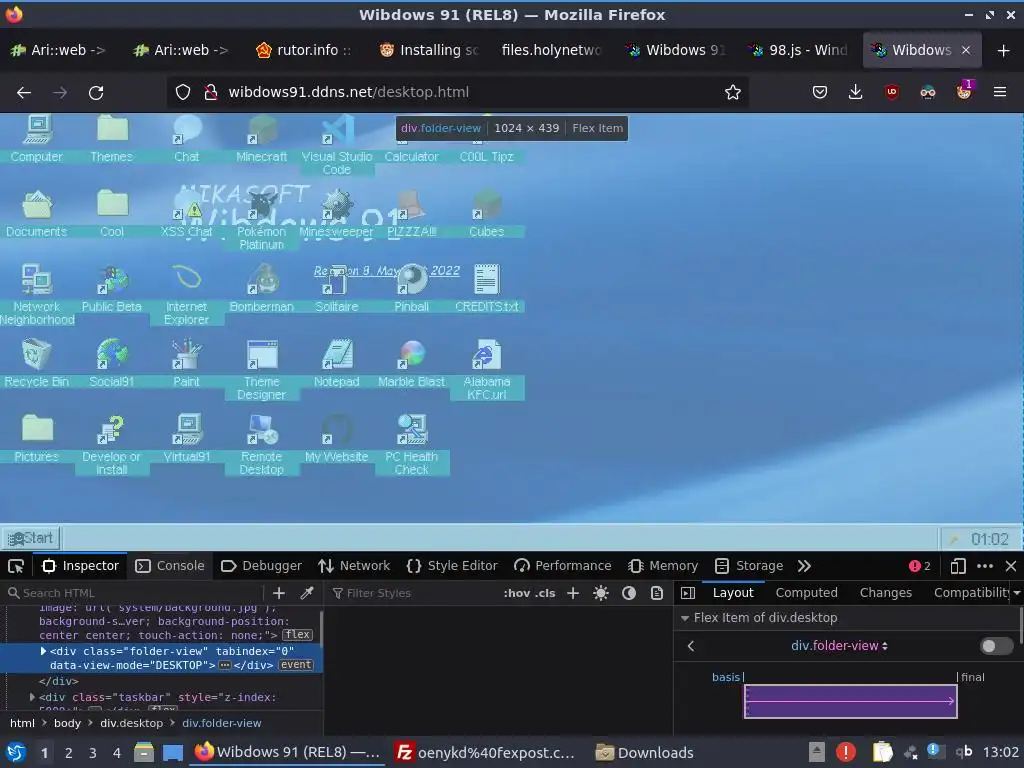Open the sidebar tabs overflow dropdown
The image size is (1024, 768).
1016,593
